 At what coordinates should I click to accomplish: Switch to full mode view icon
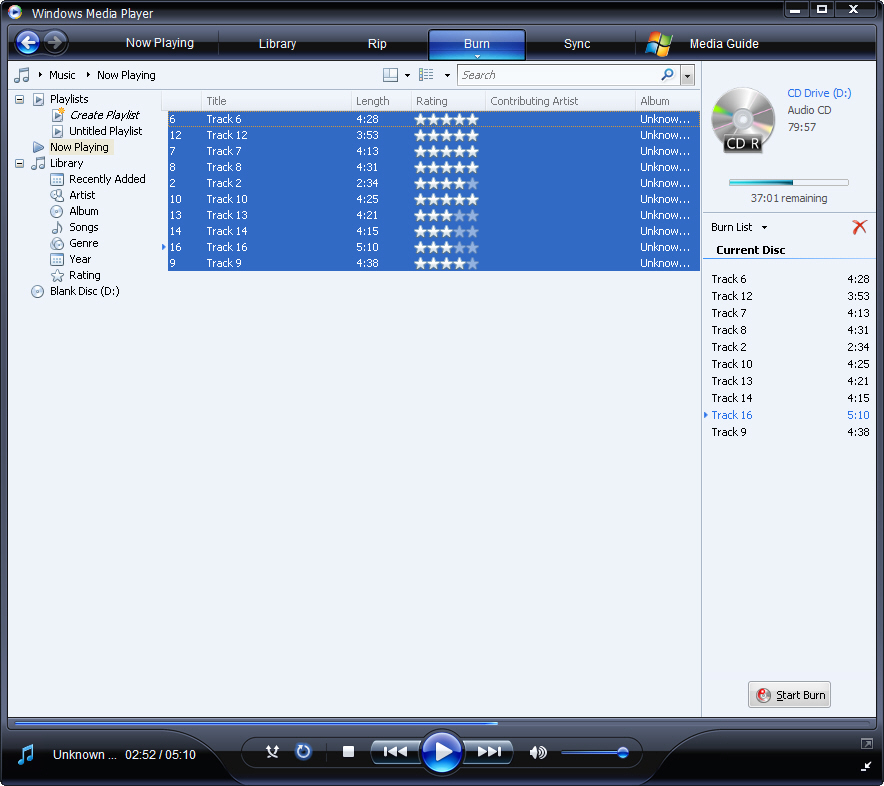(867, 744)
